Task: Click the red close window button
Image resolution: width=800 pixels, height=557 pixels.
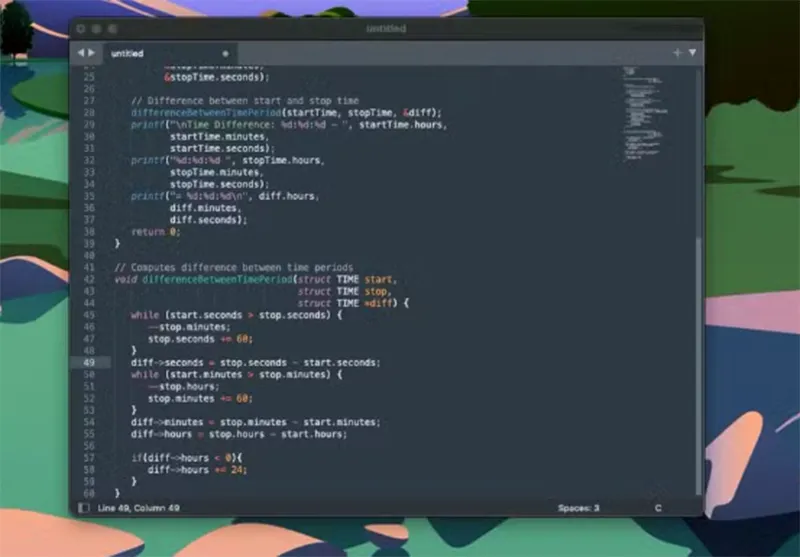Action: point(81,29)
